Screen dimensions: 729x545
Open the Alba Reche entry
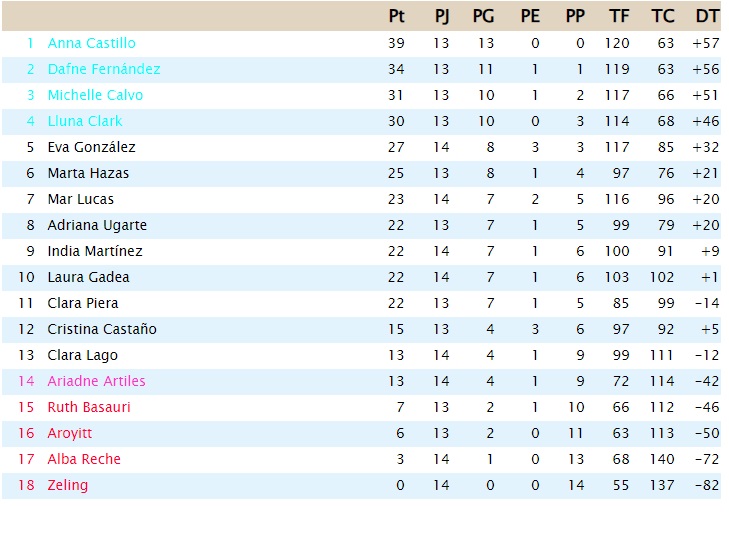[x=84, y=459]
